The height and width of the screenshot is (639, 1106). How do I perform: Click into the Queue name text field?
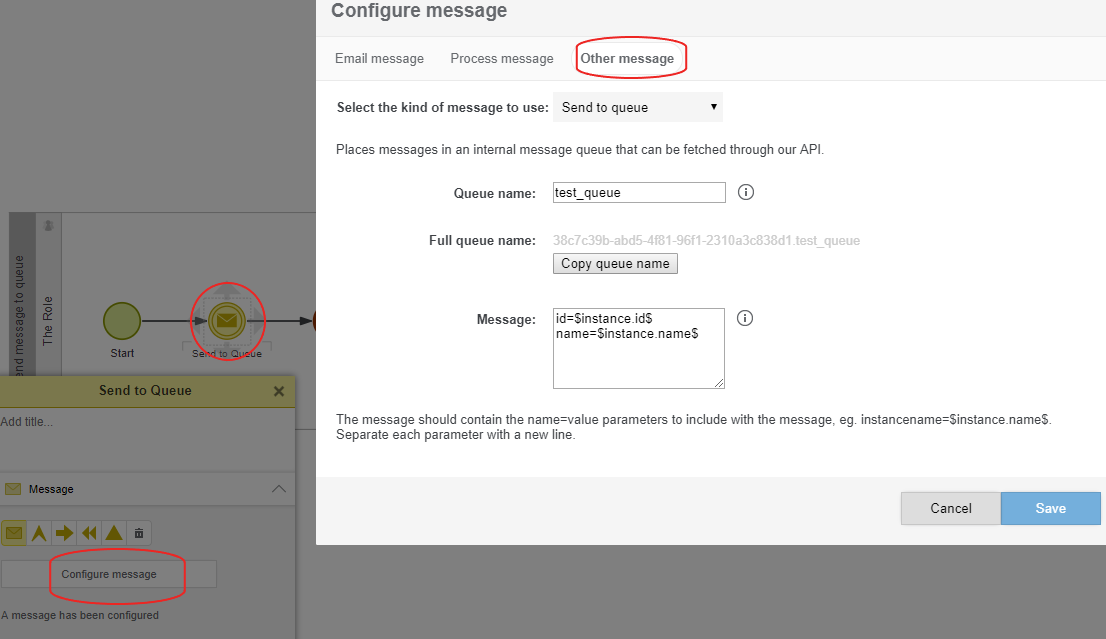point(639,192)
